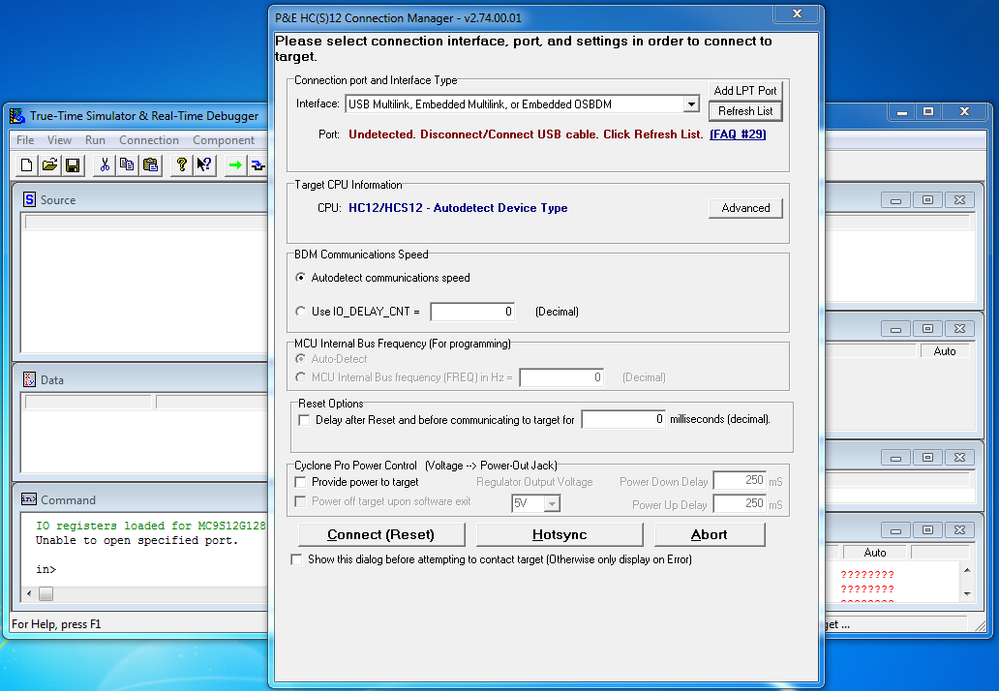Click the Connect (Reset) button
This screenshot has width=999, height=691.
[381, 534]
